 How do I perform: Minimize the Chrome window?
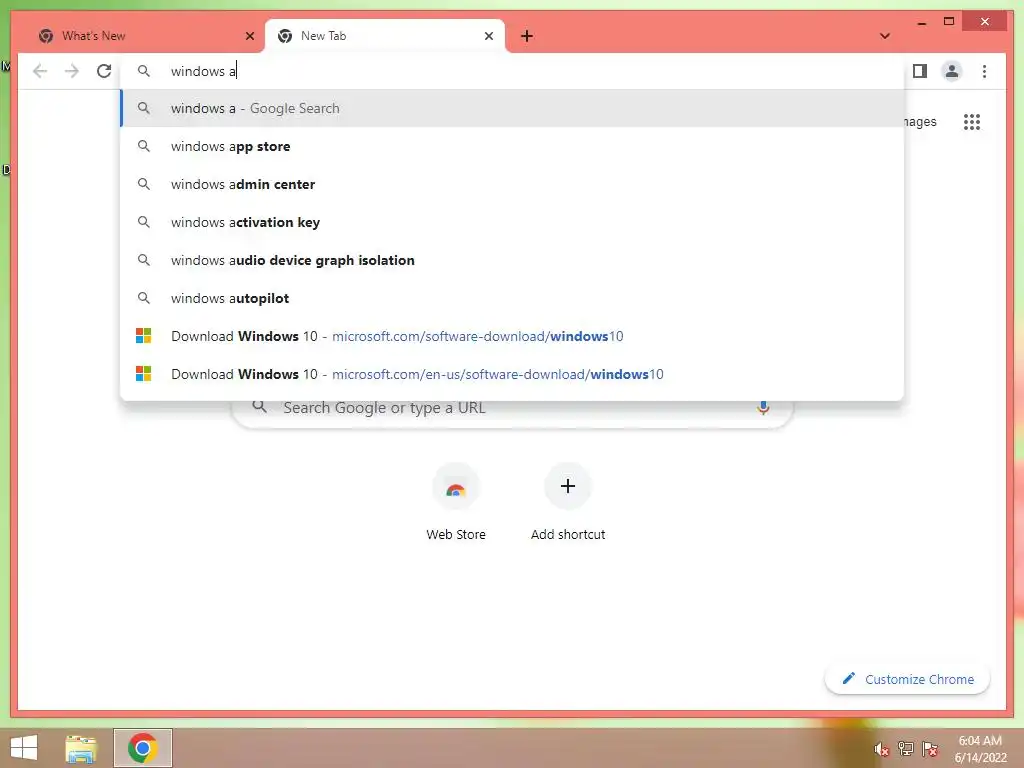[921, 22]
